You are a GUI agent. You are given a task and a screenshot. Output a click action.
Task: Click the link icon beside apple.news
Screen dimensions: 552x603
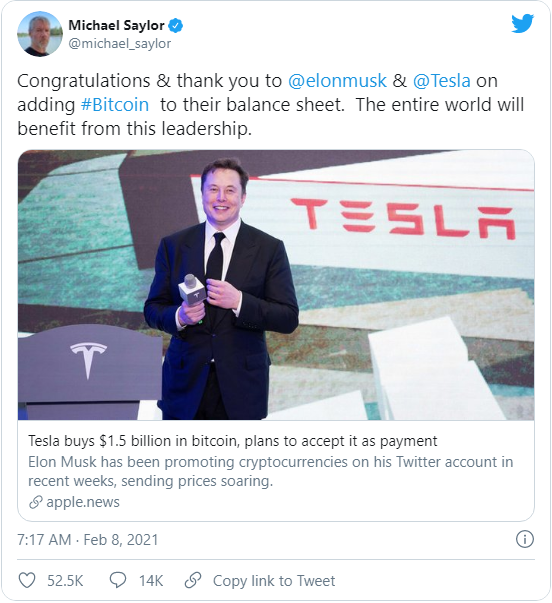point(35,502)
